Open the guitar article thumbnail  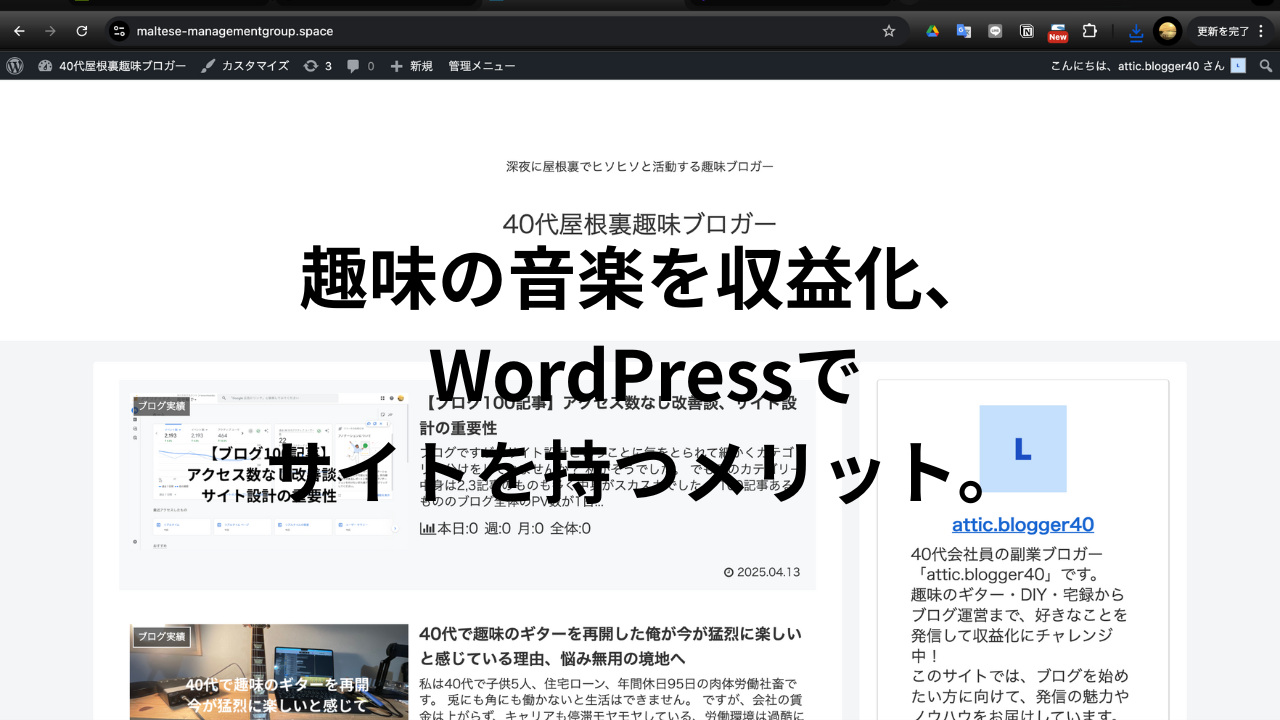point(269,672)
